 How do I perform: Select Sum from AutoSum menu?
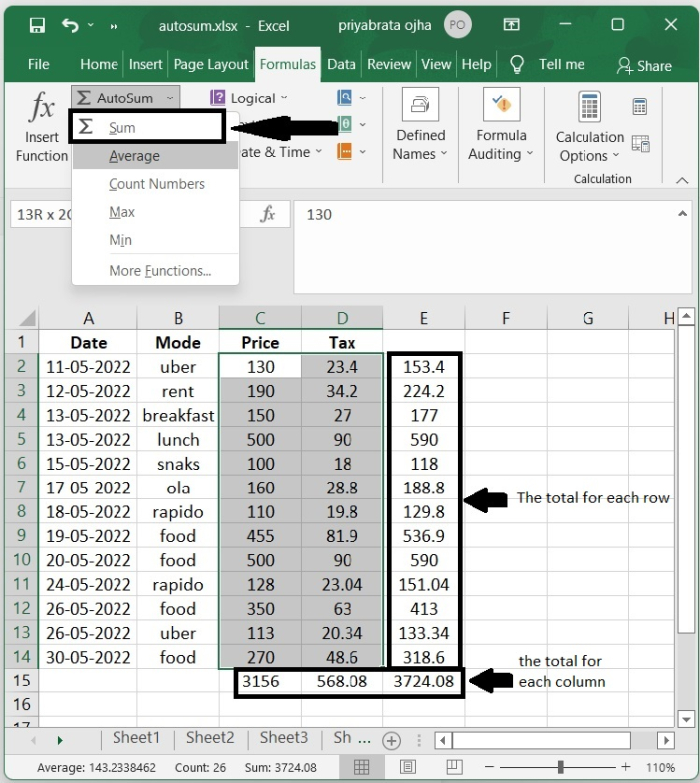click(122, 128)
